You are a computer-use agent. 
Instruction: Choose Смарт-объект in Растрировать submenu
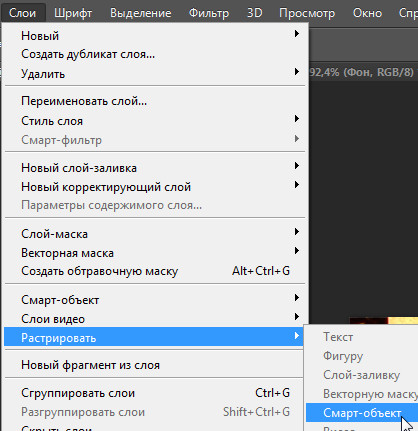pos(362,413)
